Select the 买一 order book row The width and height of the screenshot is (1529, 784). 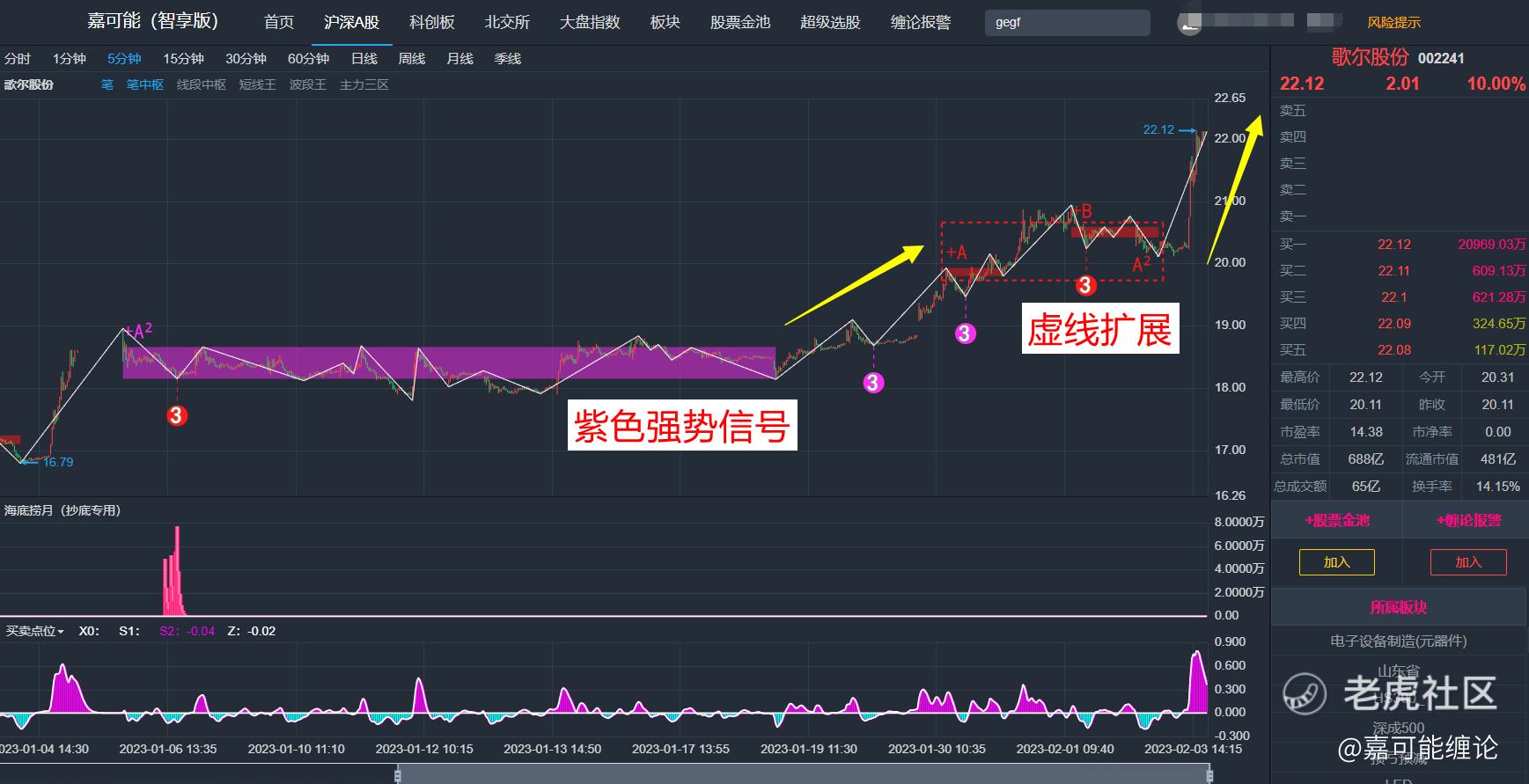click(1400, 245)
